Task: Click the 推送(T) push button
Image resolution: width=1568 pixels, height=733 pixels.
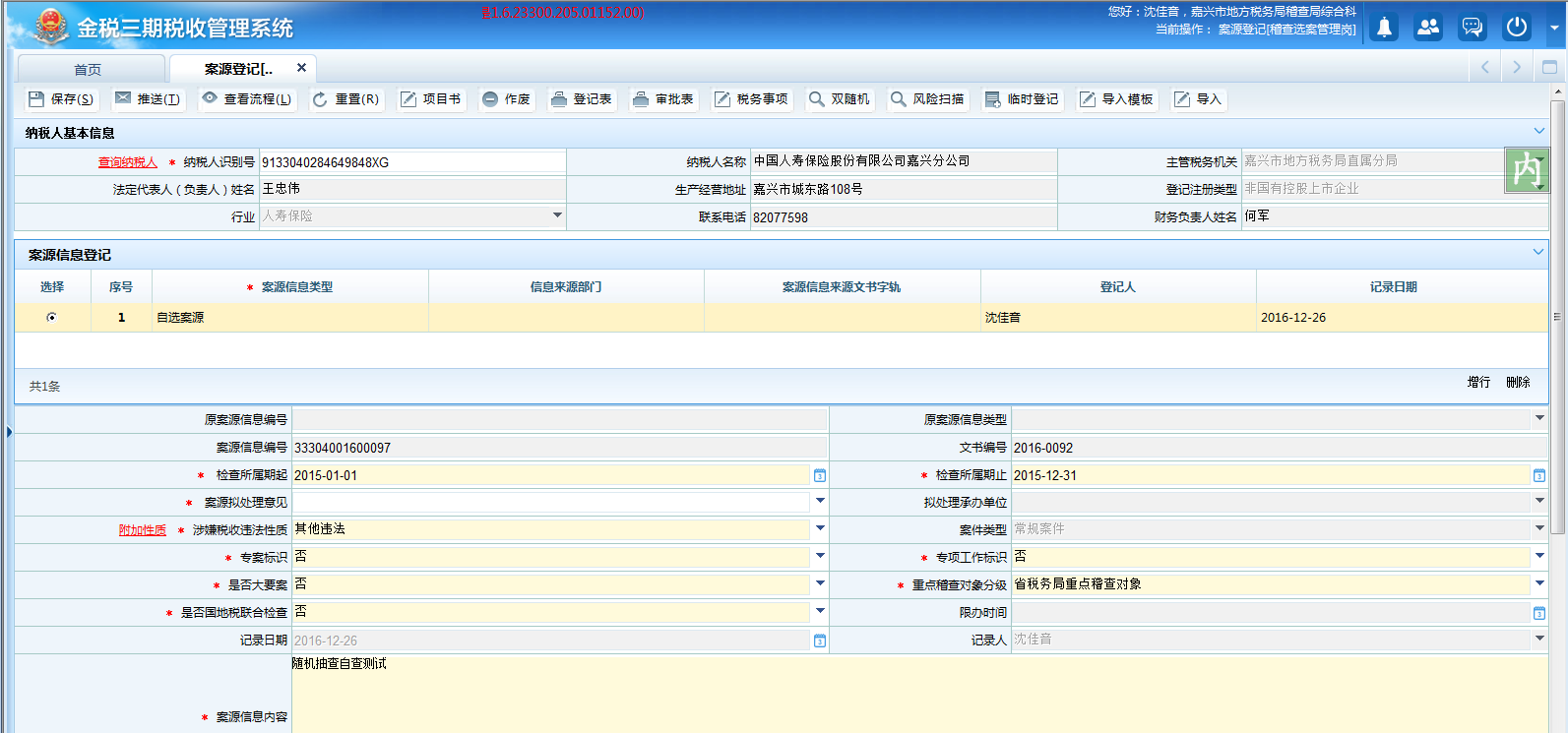Action: 147,99
